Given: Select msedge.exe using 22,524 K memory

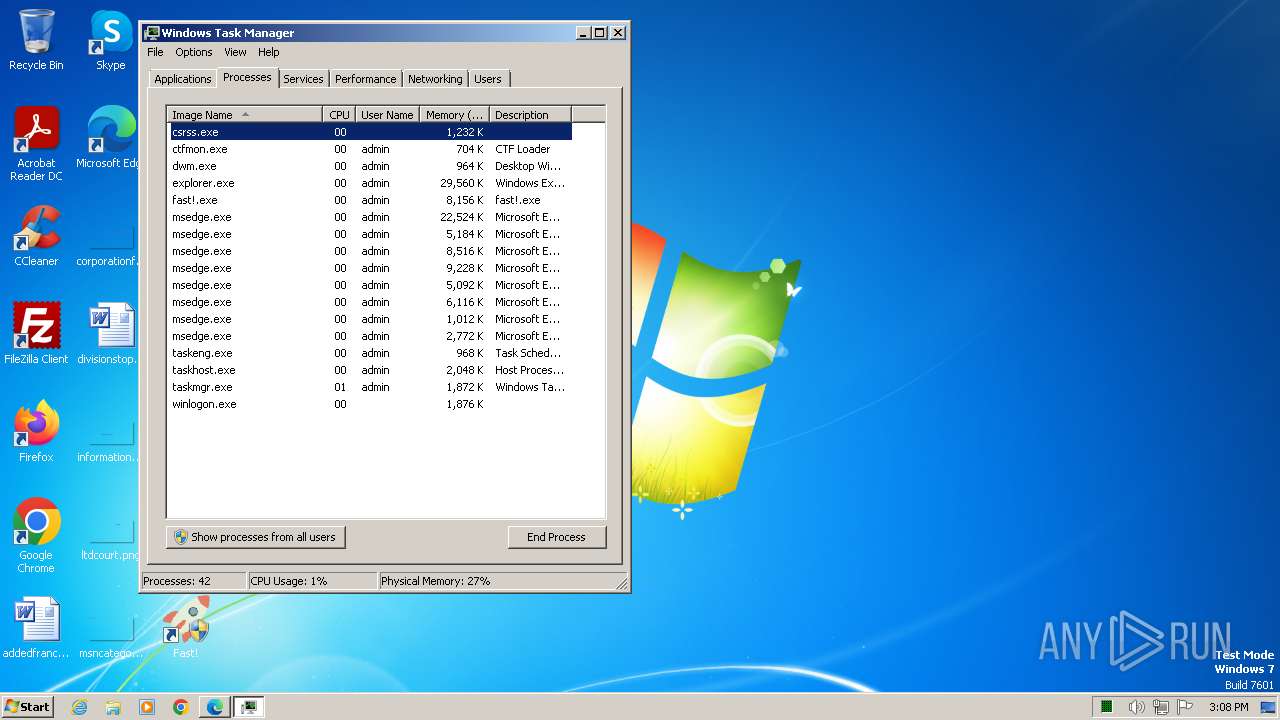Looking at the screenshot, I should 370,217.
